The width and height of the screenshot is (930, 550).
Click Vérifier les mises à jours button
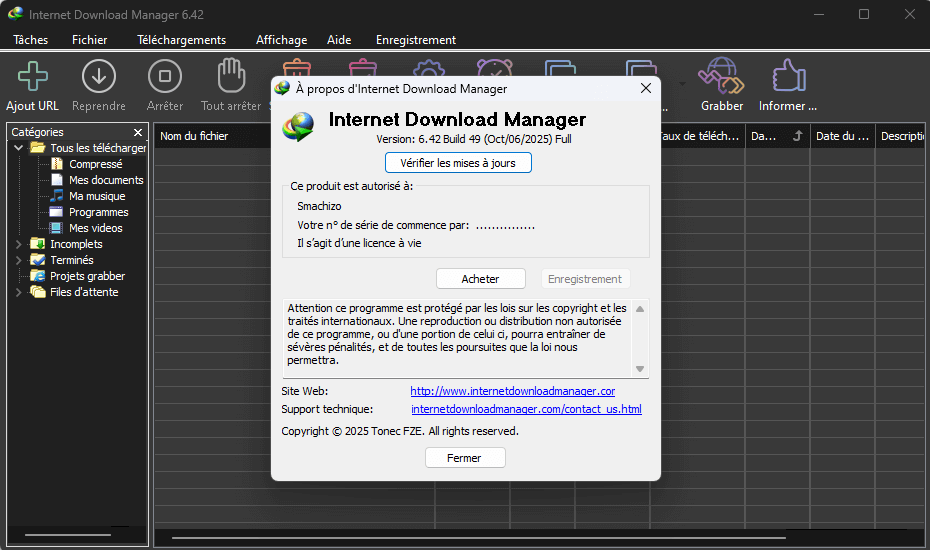point(458,163)
